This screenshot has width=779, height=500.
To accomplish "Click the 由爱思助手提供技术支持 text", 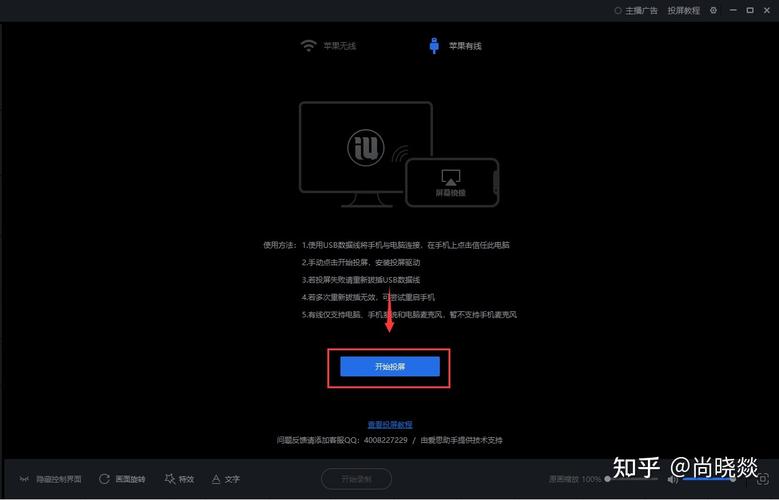I will point(461,440).
